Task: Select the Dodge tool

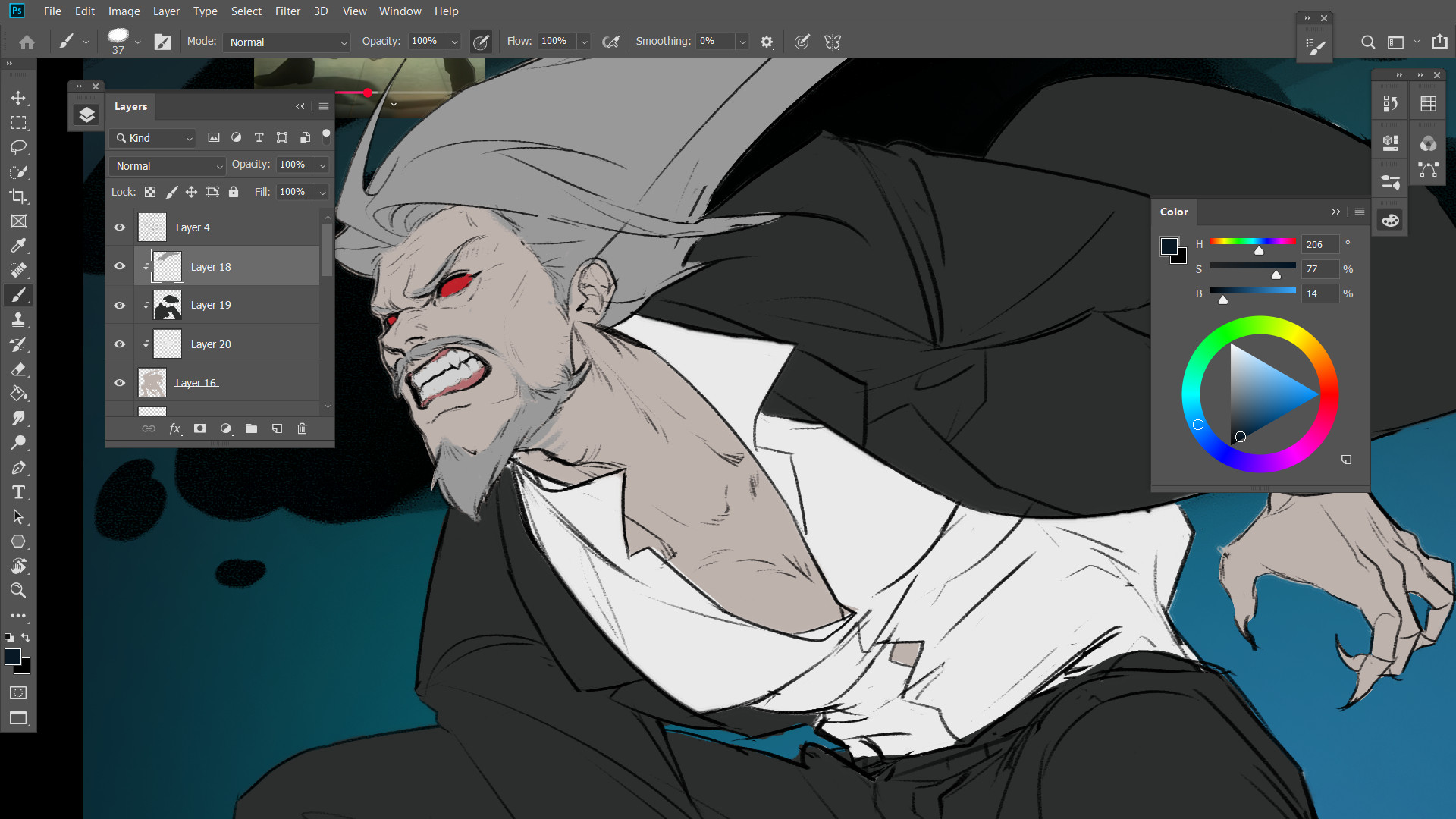Action: pyautogui.click(x=18, y=443)
